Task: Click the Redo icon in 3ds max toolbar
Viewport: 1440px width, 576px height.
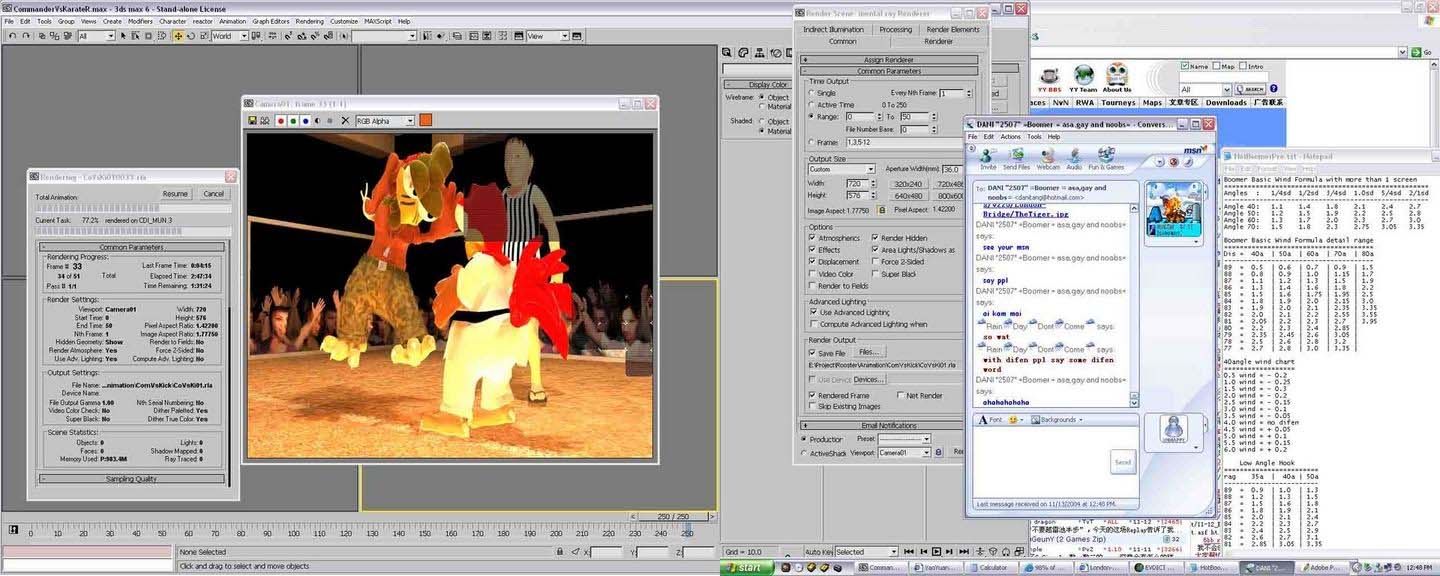Action: click(25, 36)
